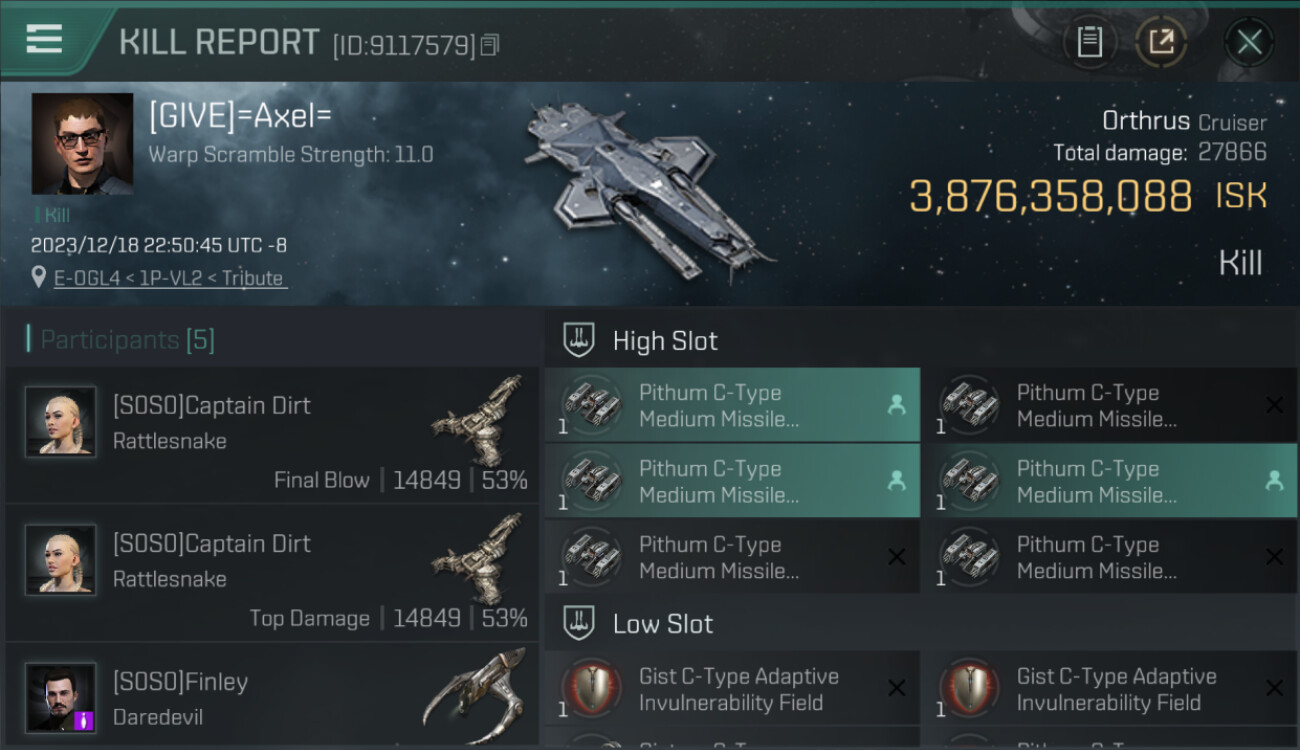Click the High Slot section icon

tap(580, 340)
